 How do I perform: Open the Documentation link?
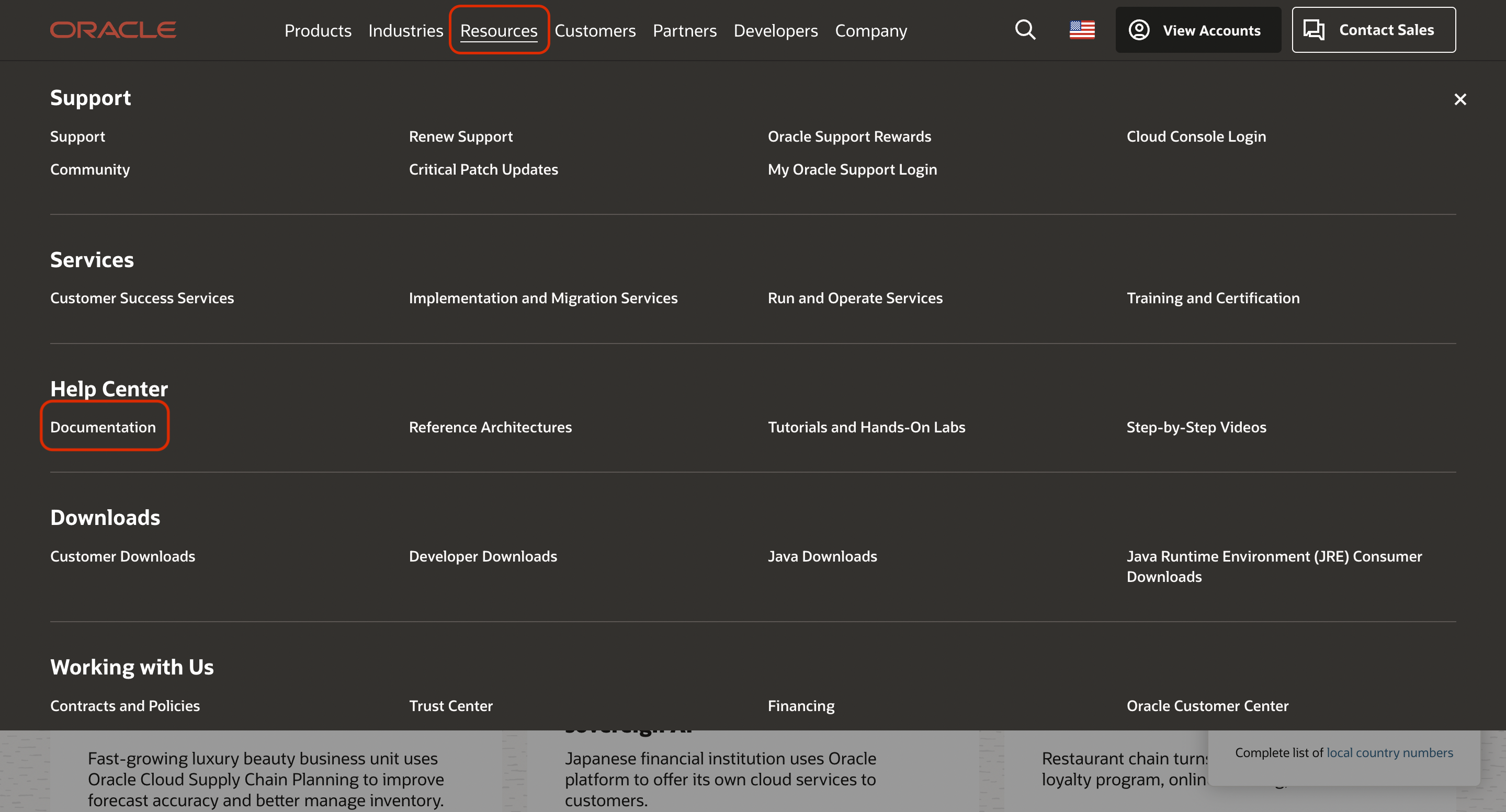103,427
